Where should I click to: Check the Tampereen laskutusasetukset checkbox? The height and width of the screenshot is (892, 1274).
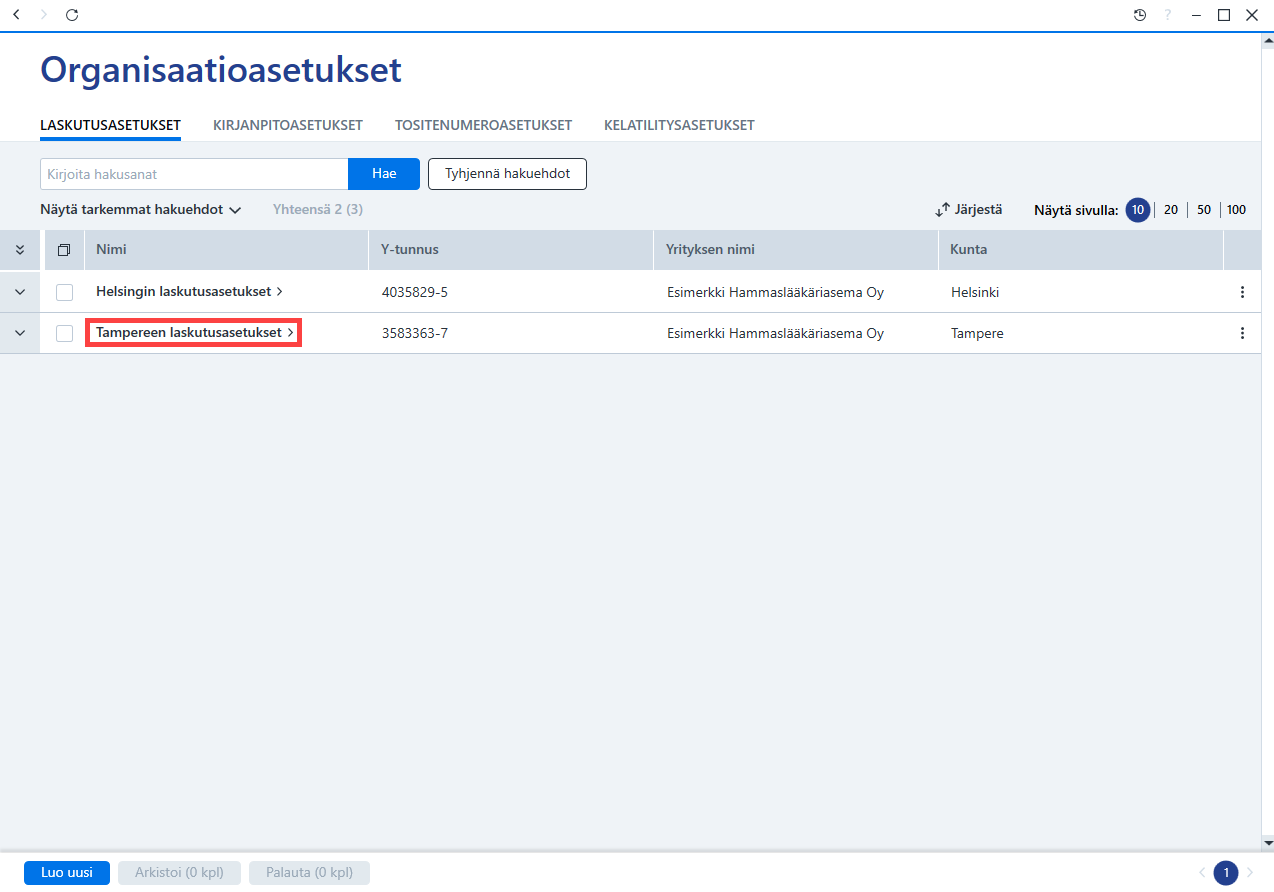click(x=64, y=333)
